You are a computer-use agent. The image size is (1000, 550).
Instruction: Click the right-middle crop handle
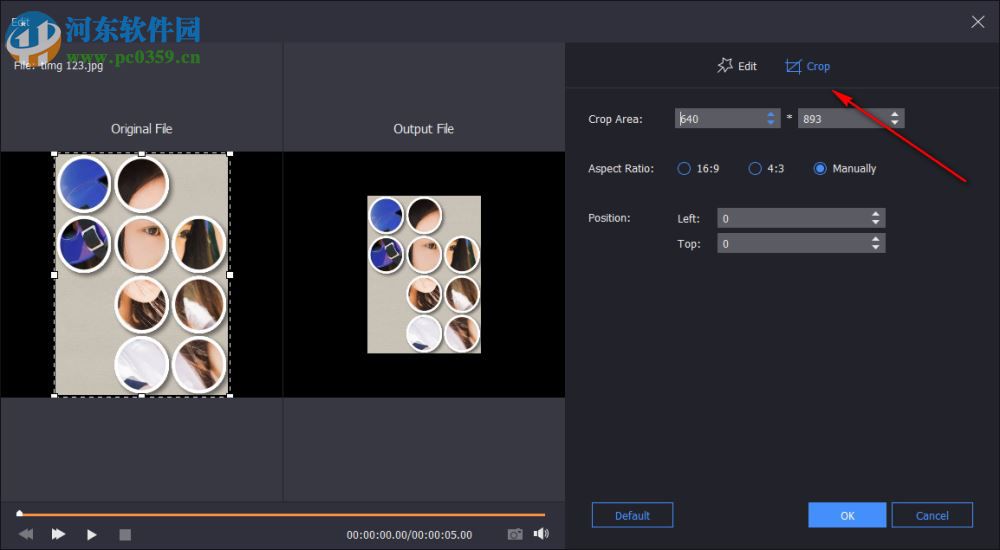pos(230,275)
